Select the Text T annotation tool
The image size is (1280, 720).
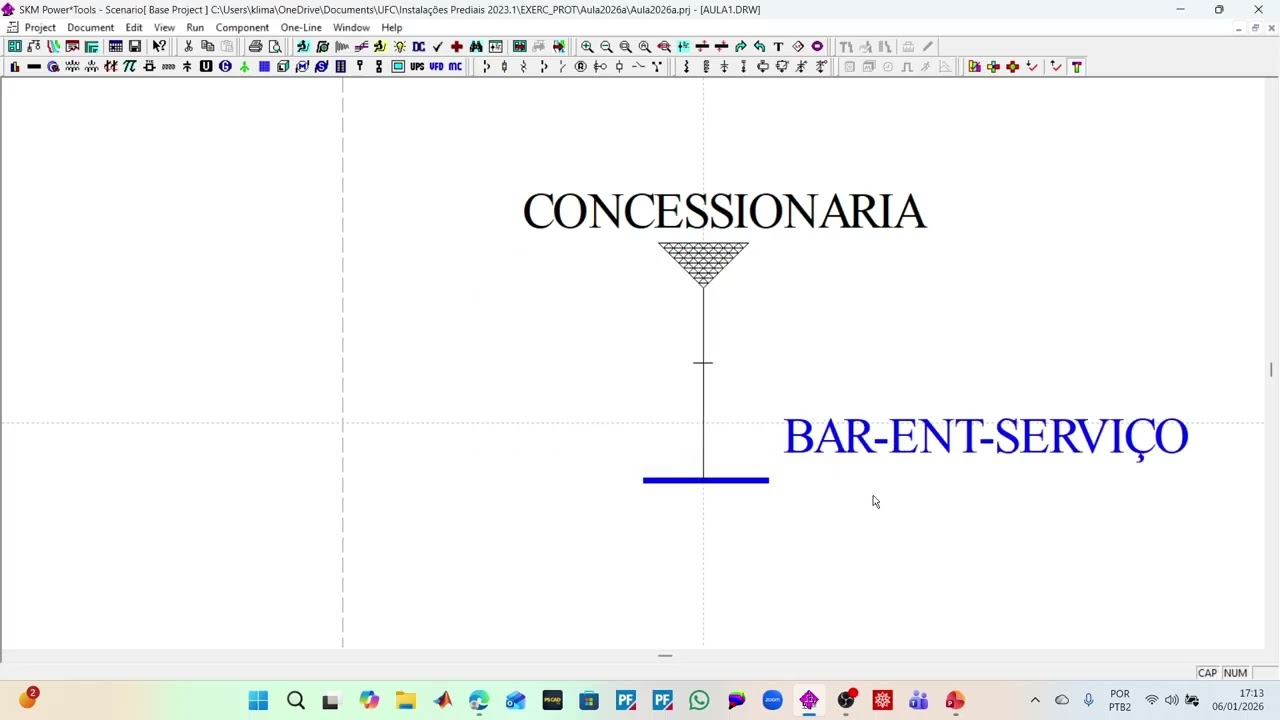coord(778,46)
